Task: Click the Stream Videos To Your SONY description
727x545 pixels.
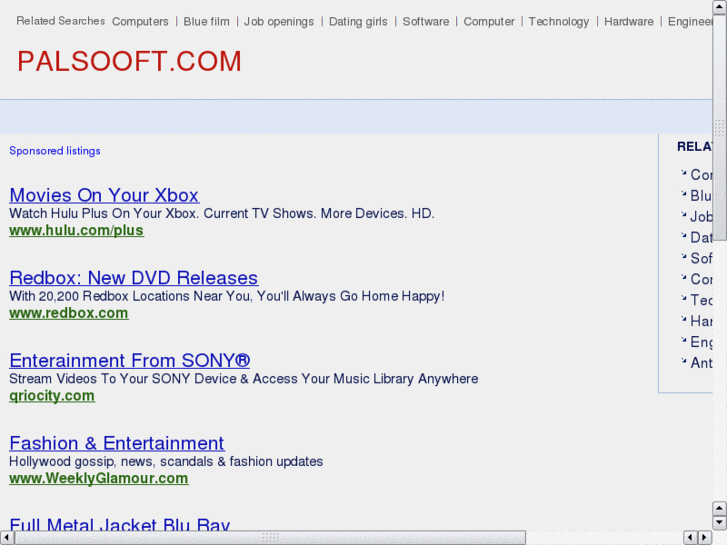Action: click(x=243, y=378)
